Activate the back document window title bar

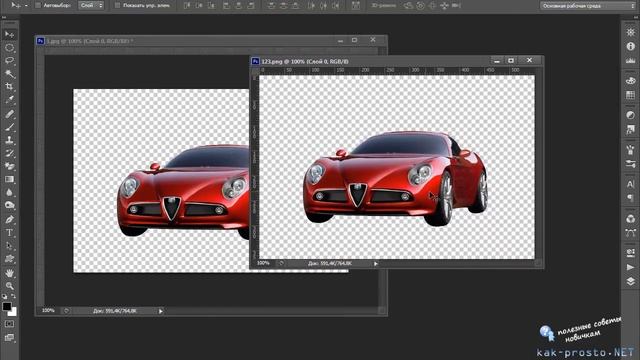(211, 40)
